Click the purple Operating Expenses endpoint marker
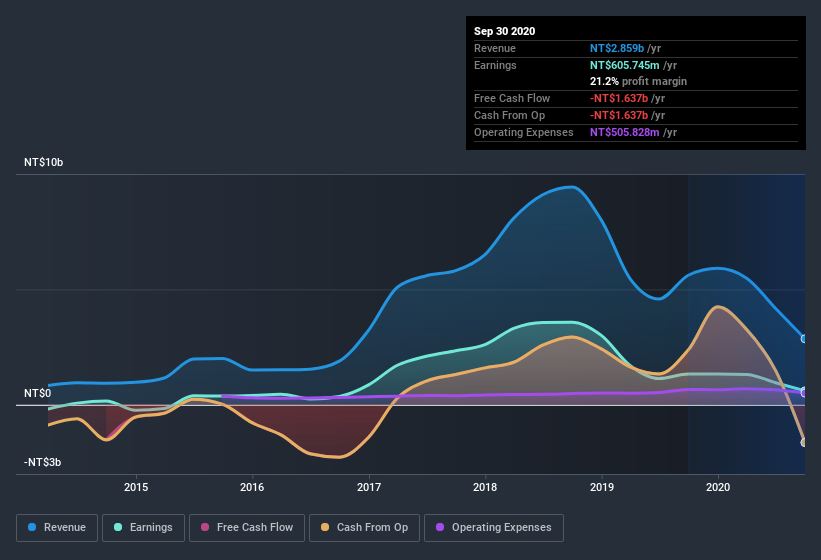The height and width of the screenshot is (560, 821). pos(804,393)
